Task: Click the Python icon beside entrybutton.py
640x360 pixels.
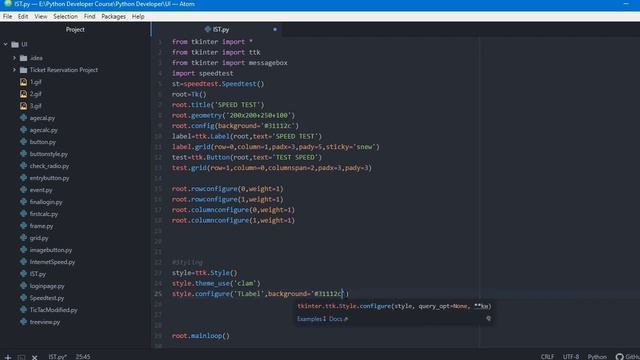Action: [x=23, y=178]
